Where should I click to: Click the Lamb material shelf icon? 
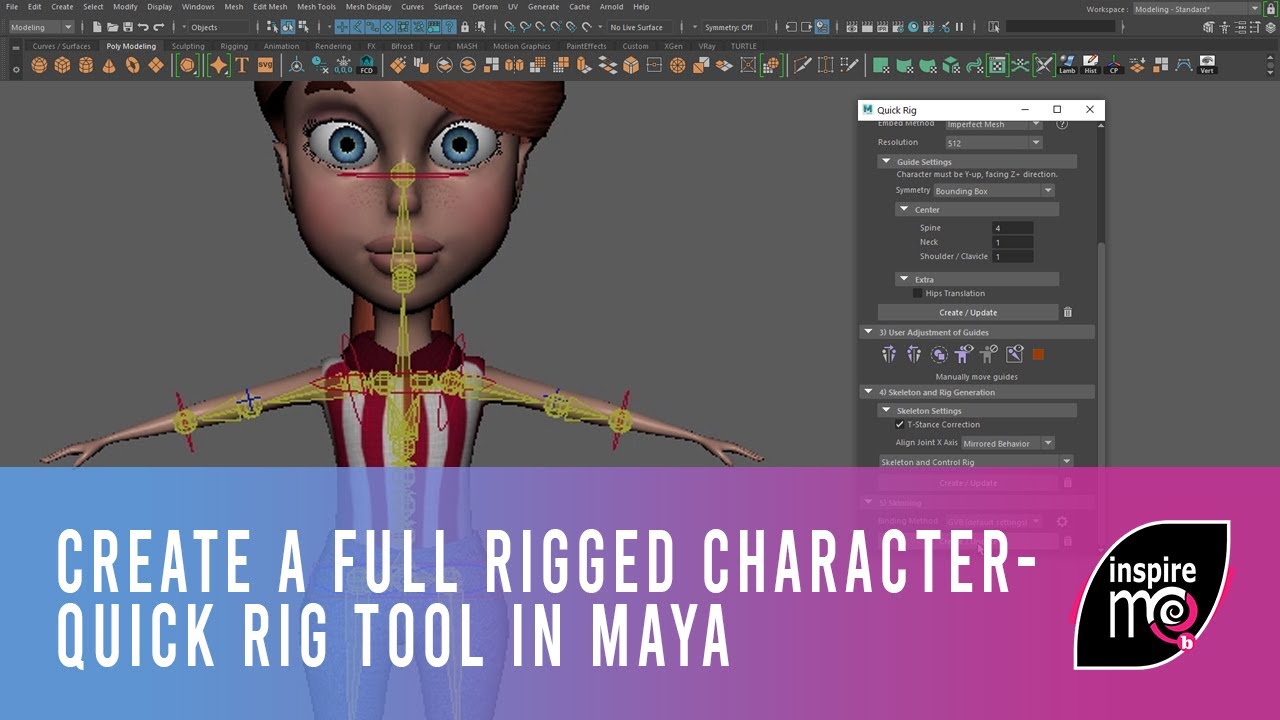[x=1067, y=66]
